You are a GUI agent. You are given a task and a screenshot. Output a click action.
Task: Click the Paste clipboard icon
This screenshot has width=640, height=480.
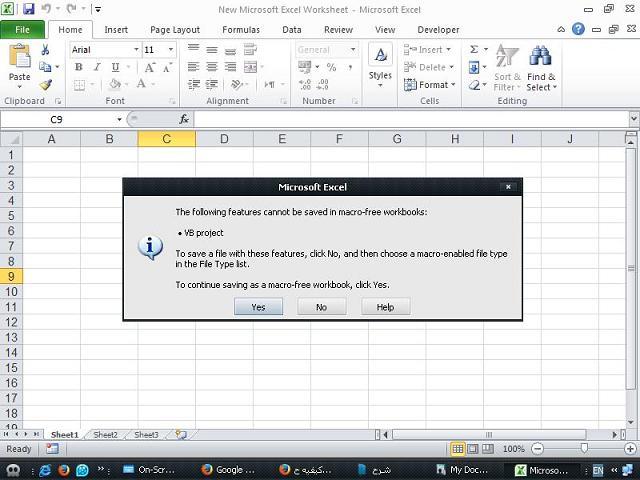coord(20,56)
